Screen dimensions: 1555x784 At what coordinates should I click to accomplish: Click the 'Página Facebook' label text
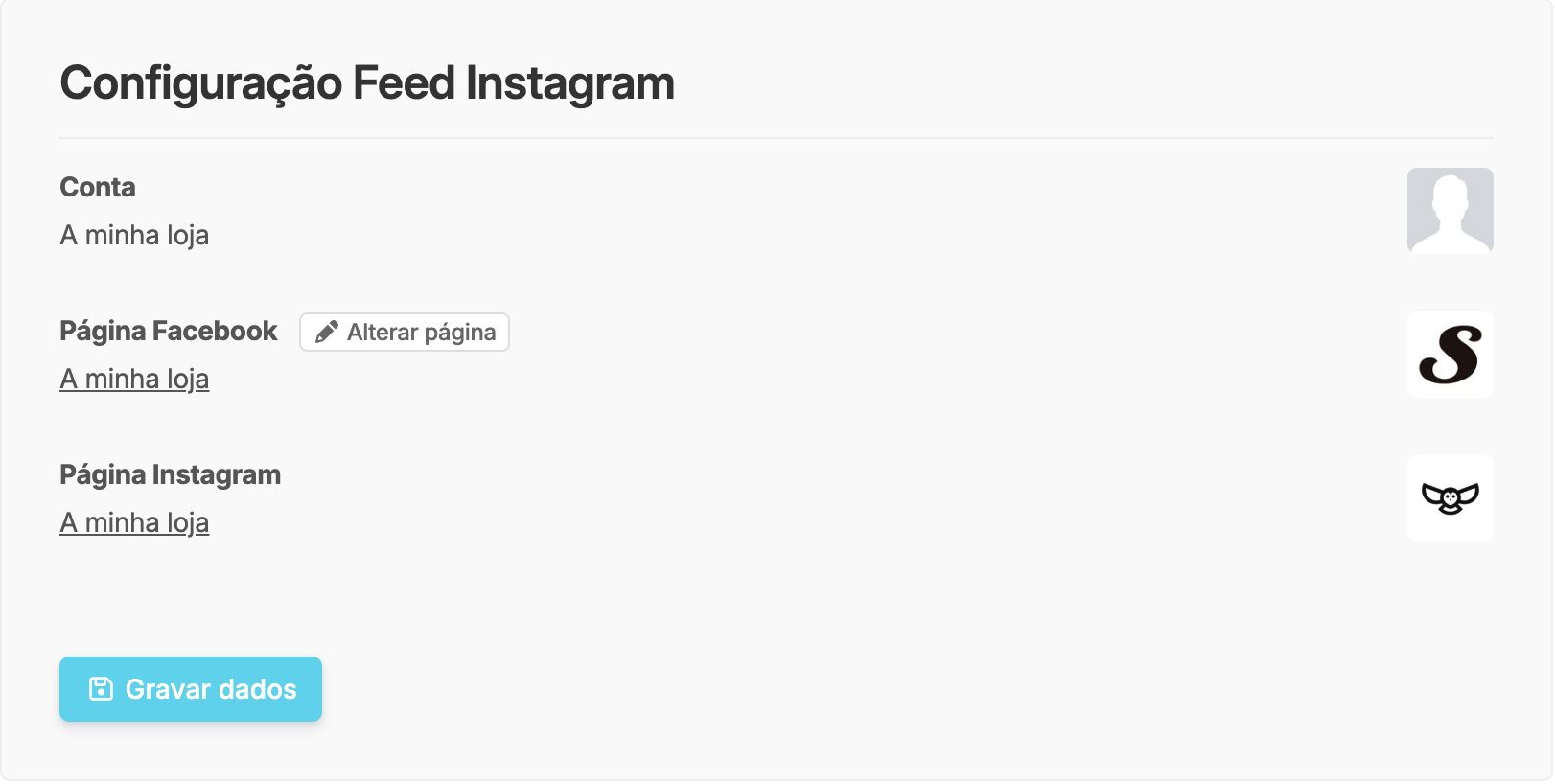tap(169, 330)
